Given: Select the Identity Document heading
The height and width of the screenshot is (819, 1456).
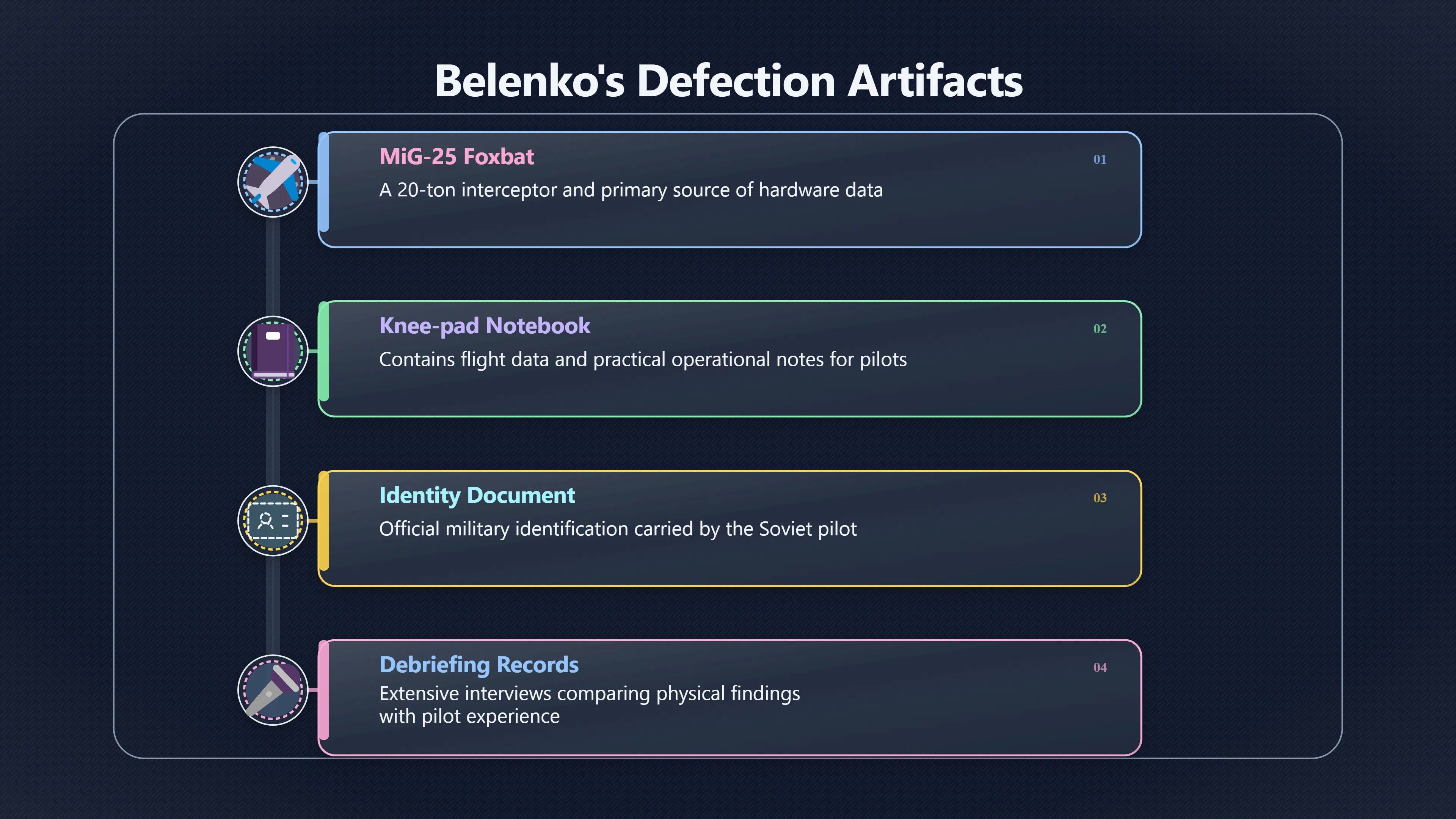Looking at the screenshot, I should click(477, 496).
